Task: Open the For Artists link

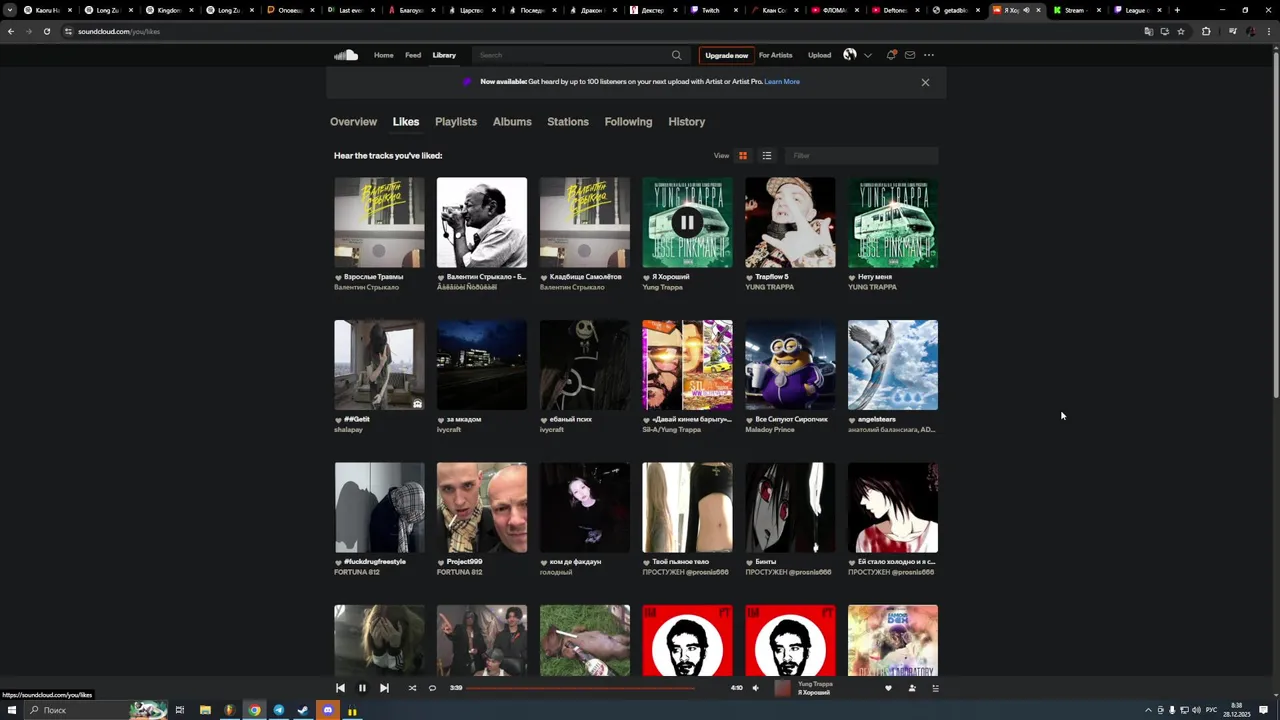Action: pos(776,55)
